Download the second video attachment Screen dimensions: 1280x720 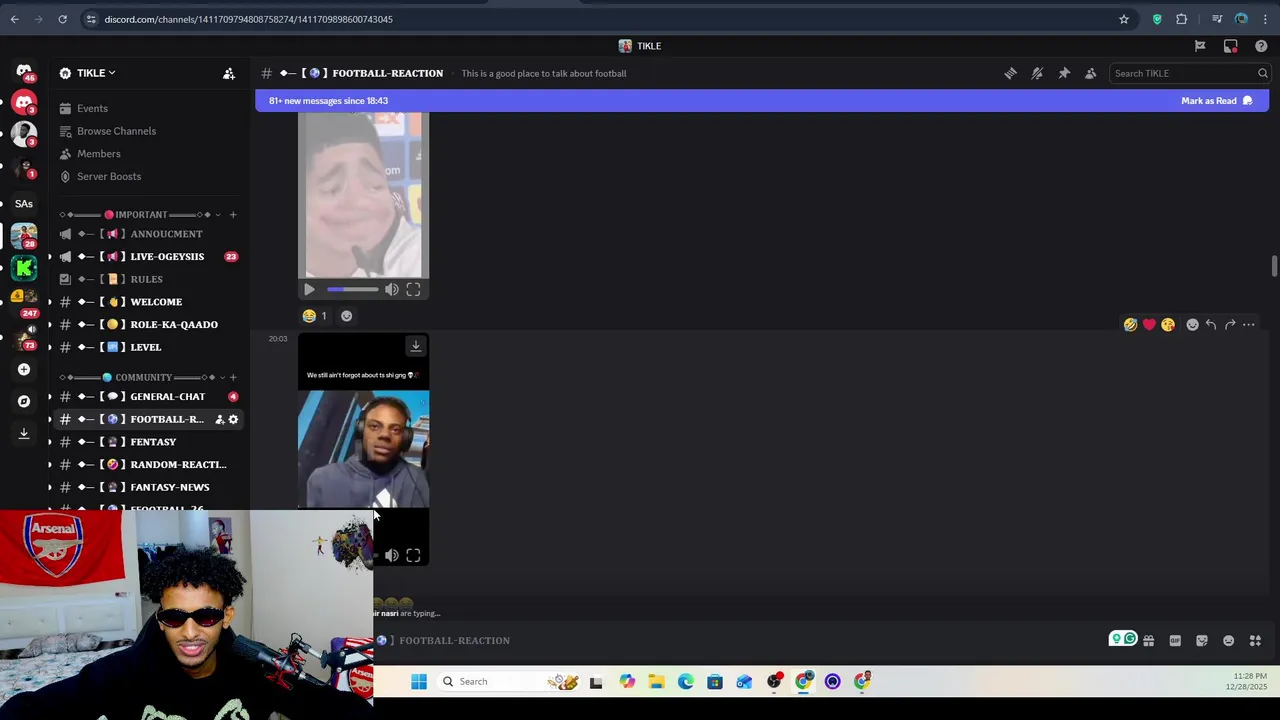click(416, 346)
